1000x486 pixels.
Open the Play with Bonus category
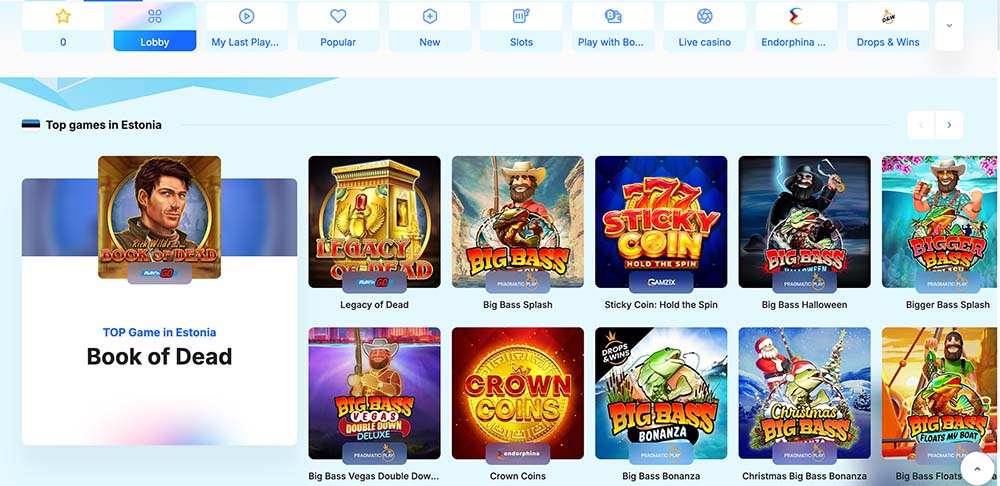tap(613, 27)
